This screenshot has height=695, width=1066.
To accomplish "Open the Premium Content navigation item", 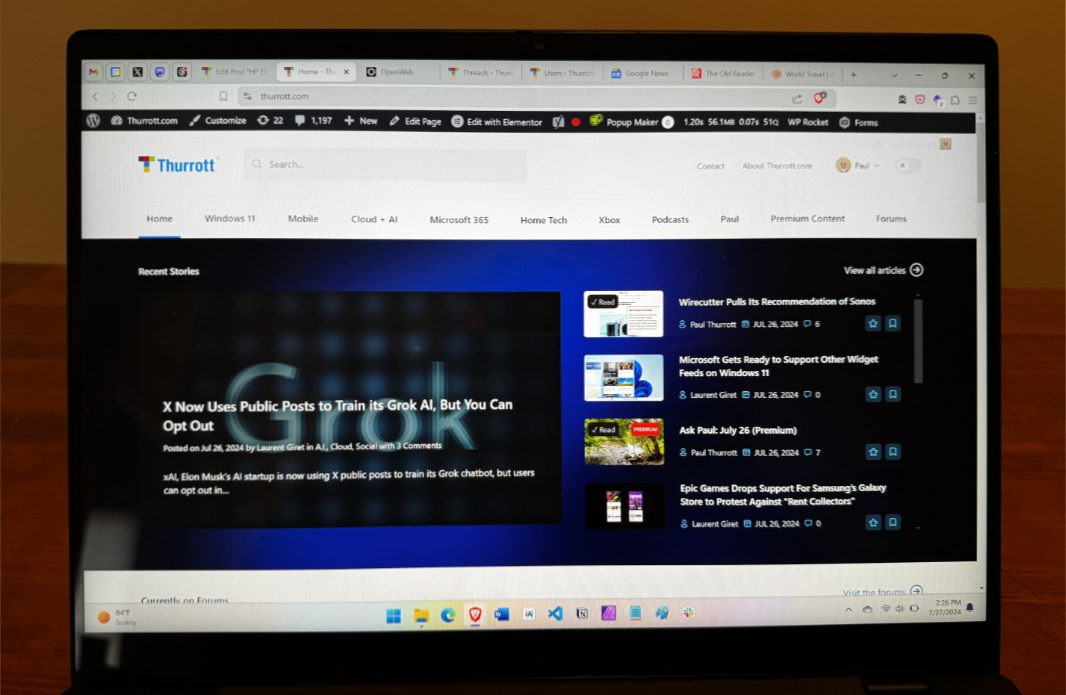I will [808, 218].
